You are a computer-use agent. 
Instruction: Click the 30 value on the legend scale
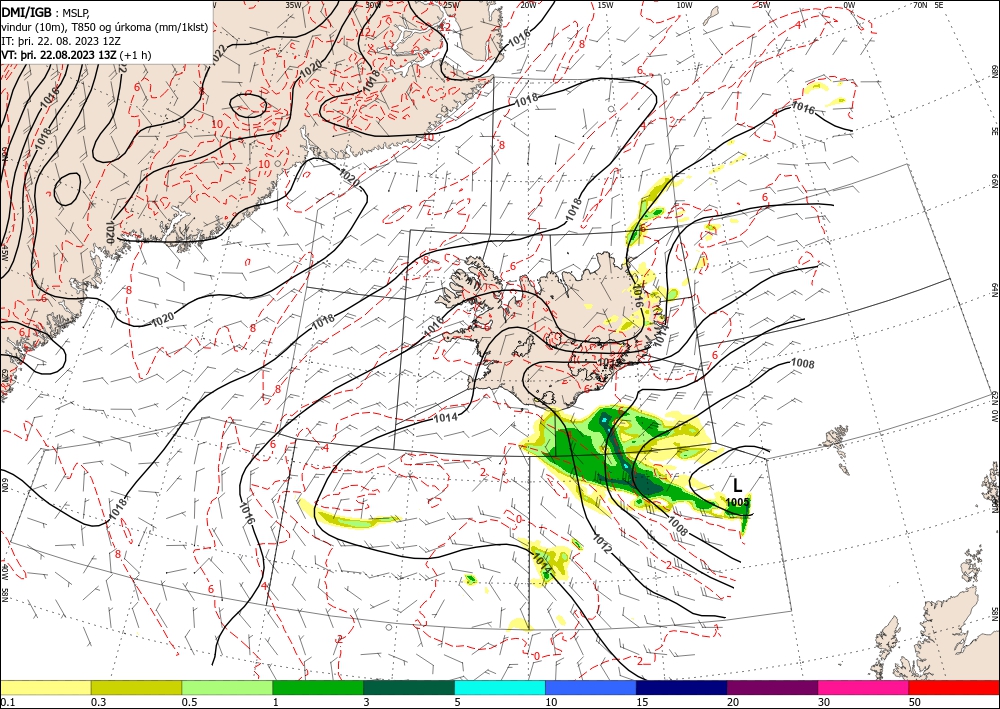click(x=824, y=701)
